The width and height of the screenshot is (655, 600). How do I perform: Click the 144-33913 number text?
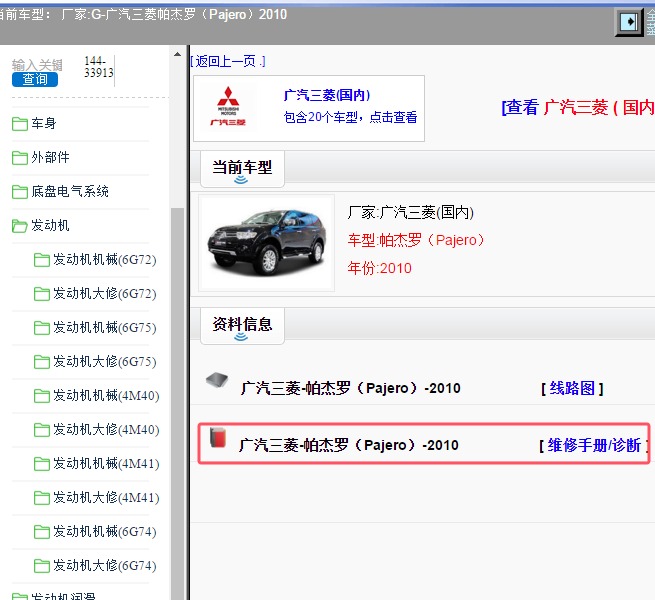click(99, 67)
